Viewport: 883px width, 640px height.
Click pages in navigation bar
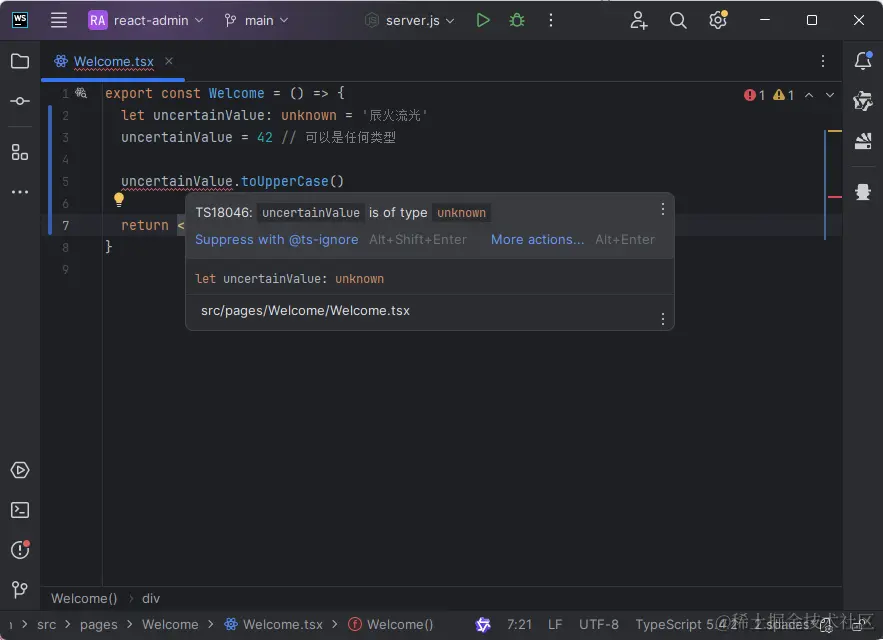(99, 624)
